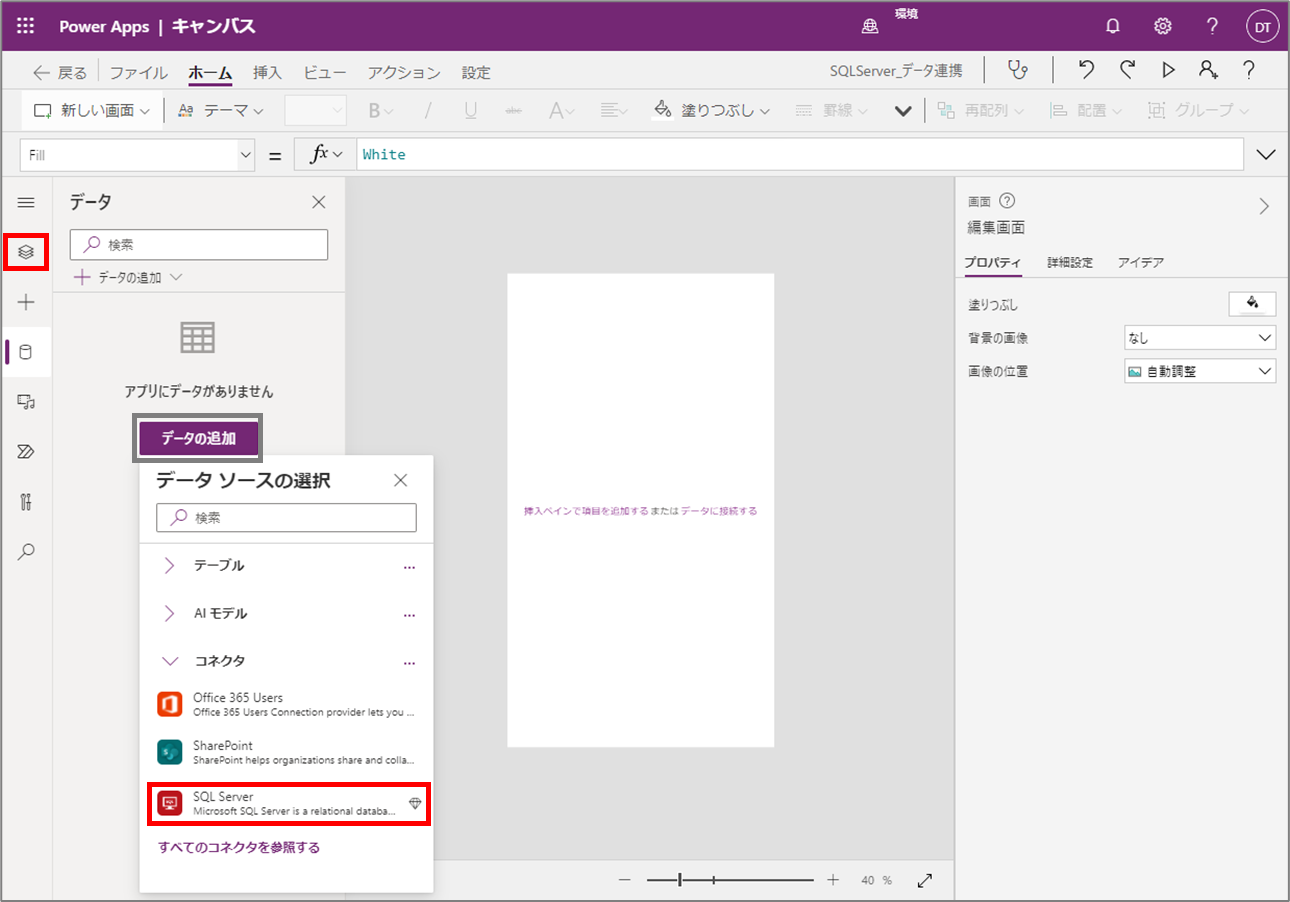Click すべてのコネクタを参照する link
The image size is (1290, 902).
(x=239, y=848)
